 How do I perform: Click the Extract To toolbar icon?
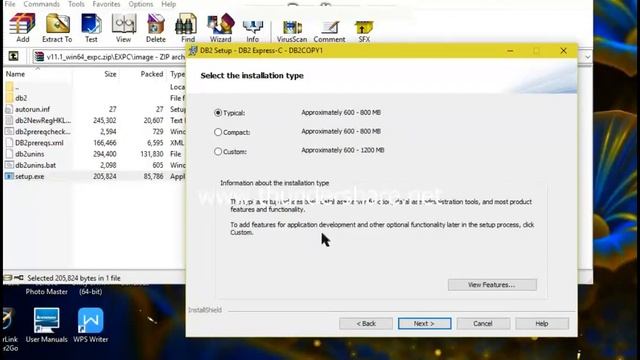point(57,28)
